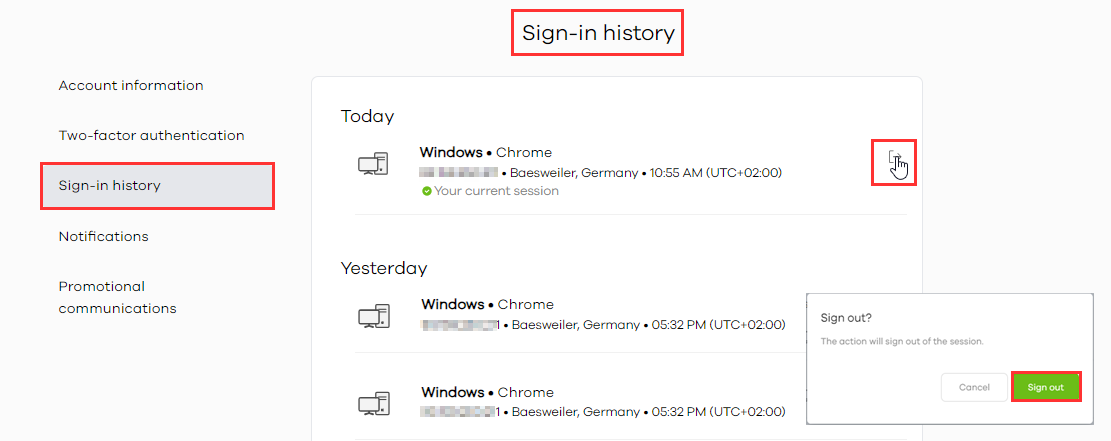Viewport: 1111px width, 441px height.
Task: Click the sign-out icon for the current session
Action: click(895, 160)
